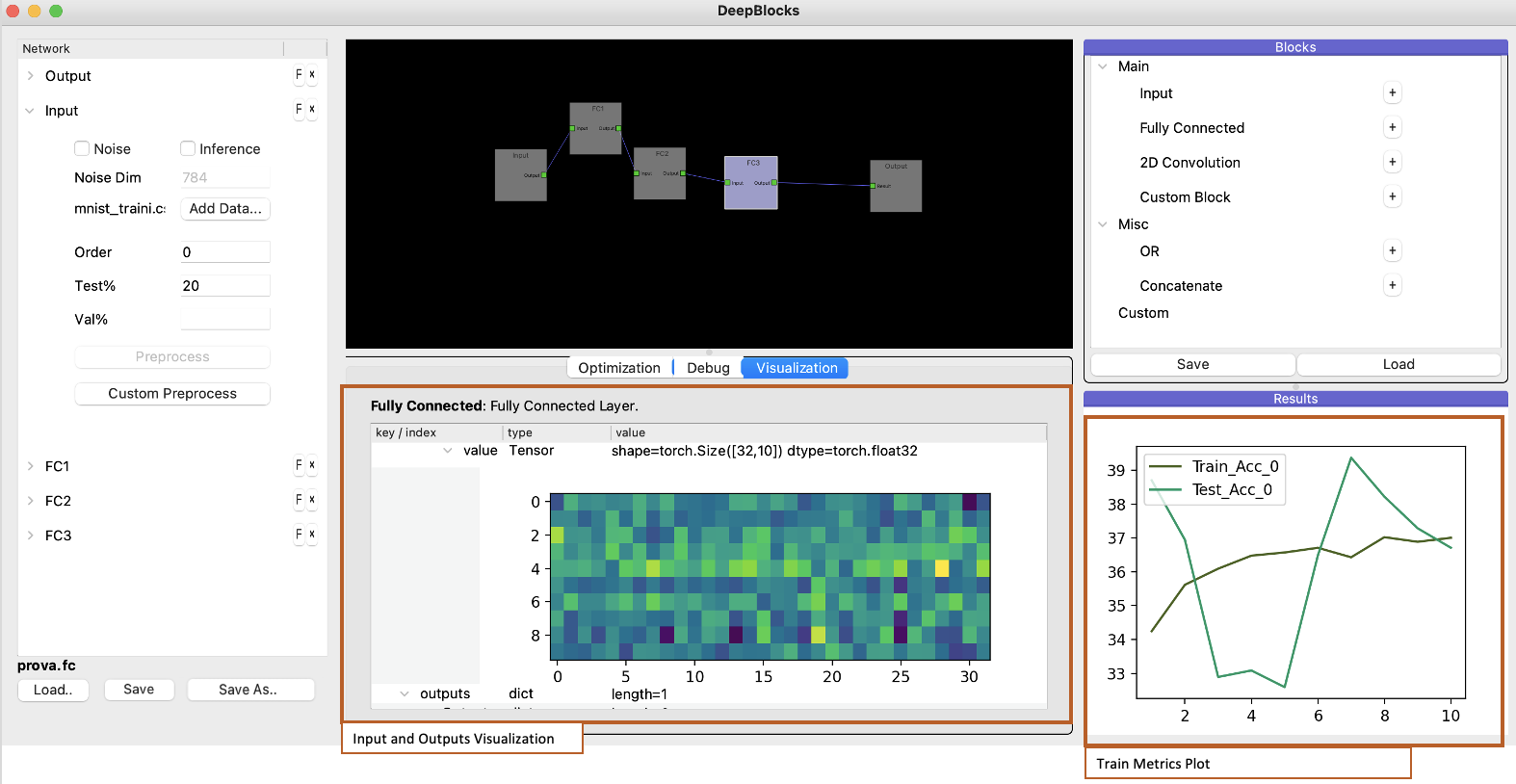Click the 'mnist_traini.c:' dataset label
The width and height of the screenshot is (1516, 784).
[120, 208]
